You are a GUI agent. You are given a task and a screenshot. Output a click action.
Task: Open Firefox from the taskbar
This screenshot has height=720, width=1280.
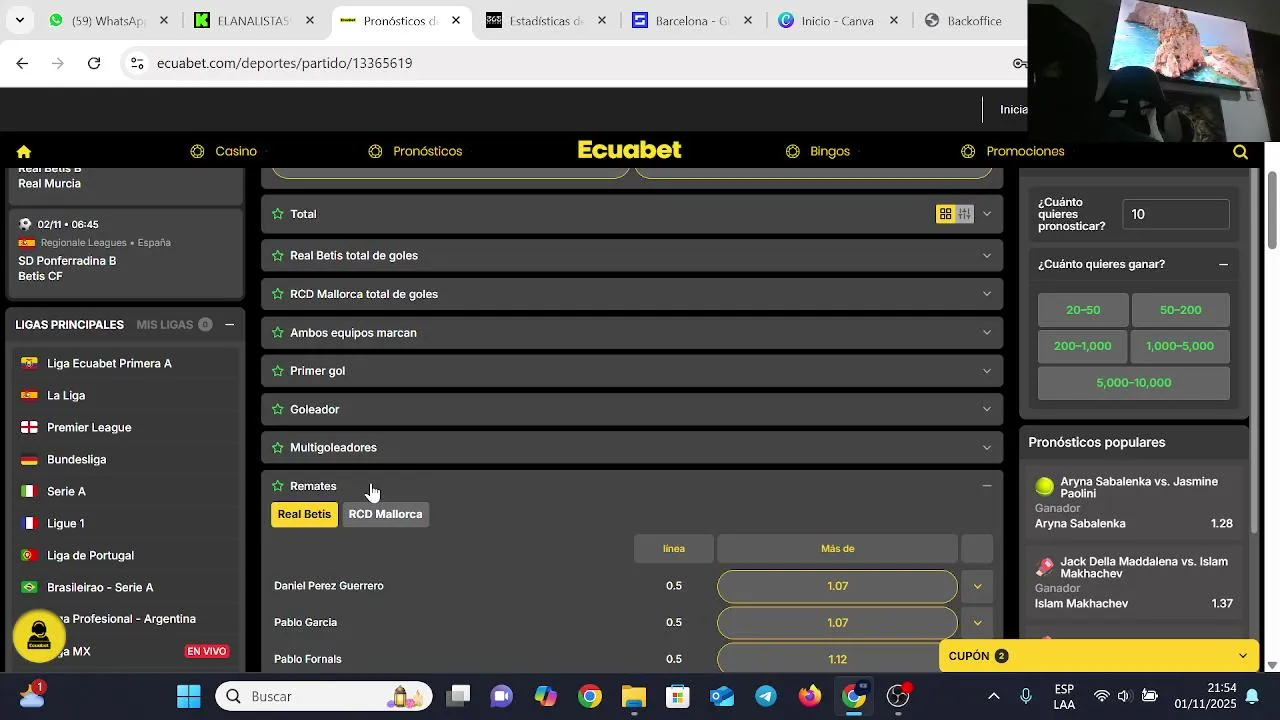pos(810,696)
